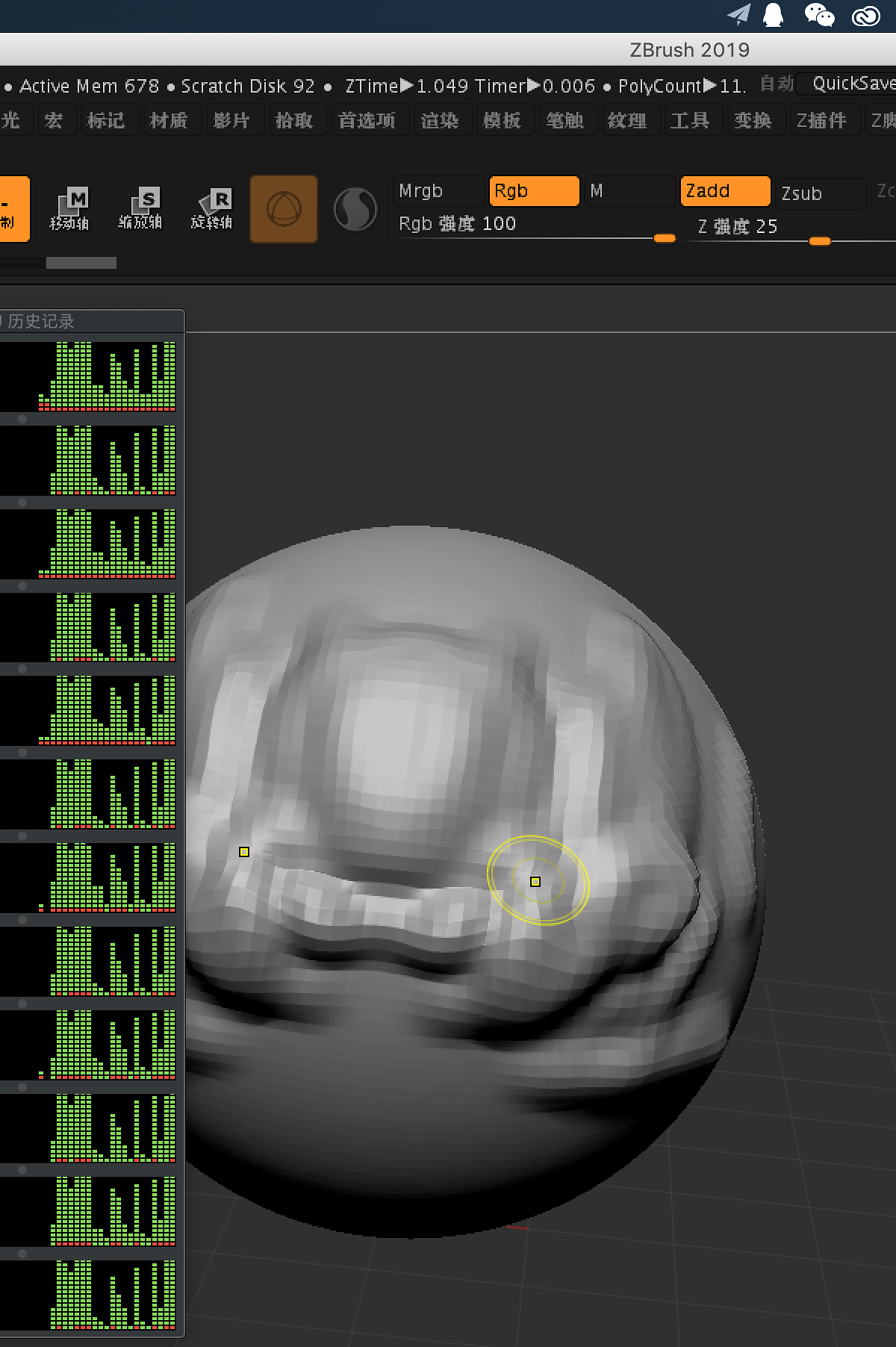Activate the Move axis (移动轴) tool
The width and height of the screenshot is (896, 1347).
click(69, 209)
